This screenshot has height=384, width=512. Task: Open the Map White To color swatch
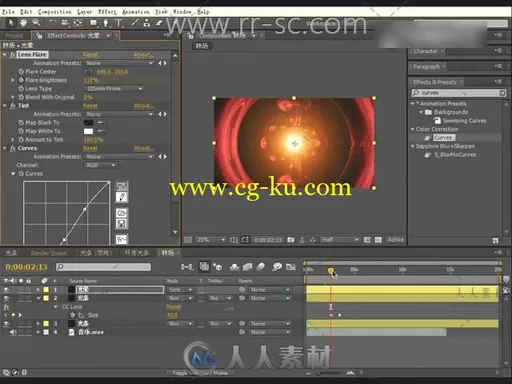pos(88,131)
